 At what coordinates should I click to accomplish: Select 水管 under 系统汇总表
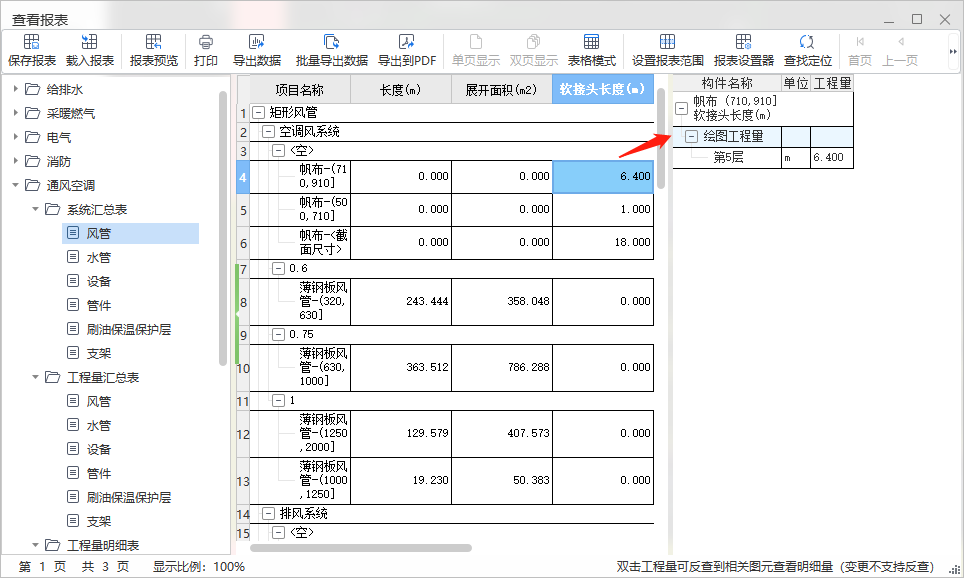tap(98, 257)
